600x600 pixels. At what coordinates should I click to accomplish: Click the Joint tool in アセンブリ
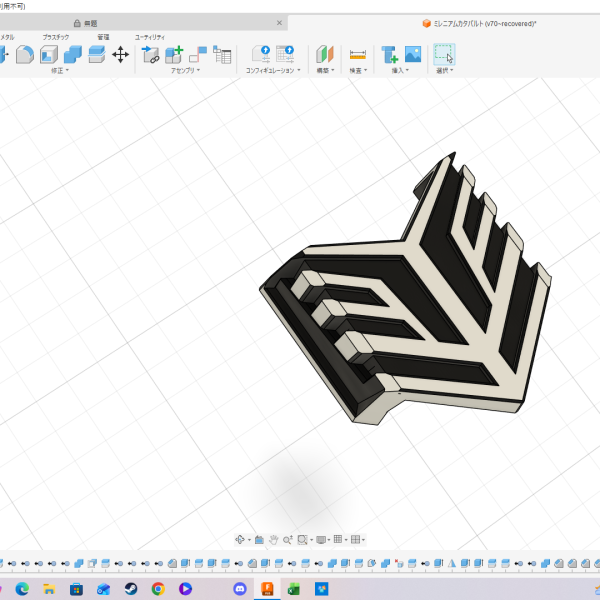pos(198,55)
